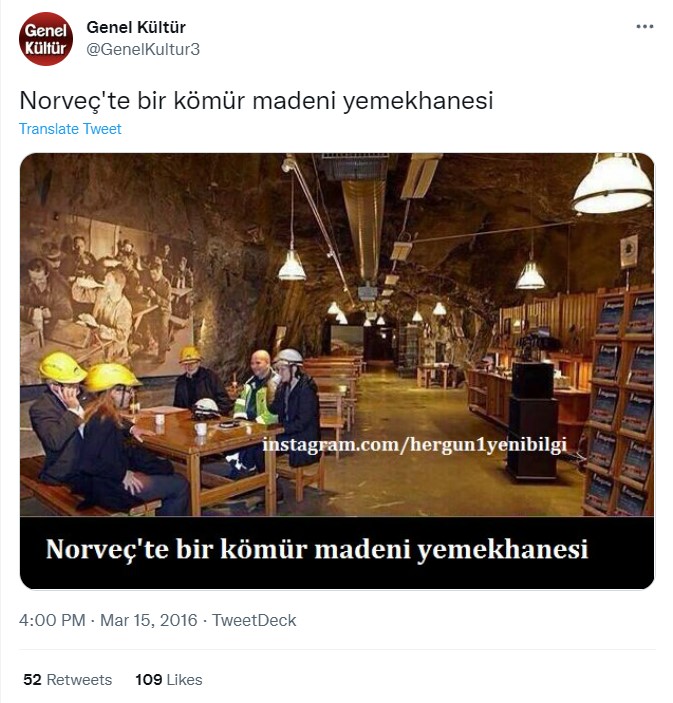
Task: Select the tweet text about Norveç'te
Action: (x=256, y=100)
